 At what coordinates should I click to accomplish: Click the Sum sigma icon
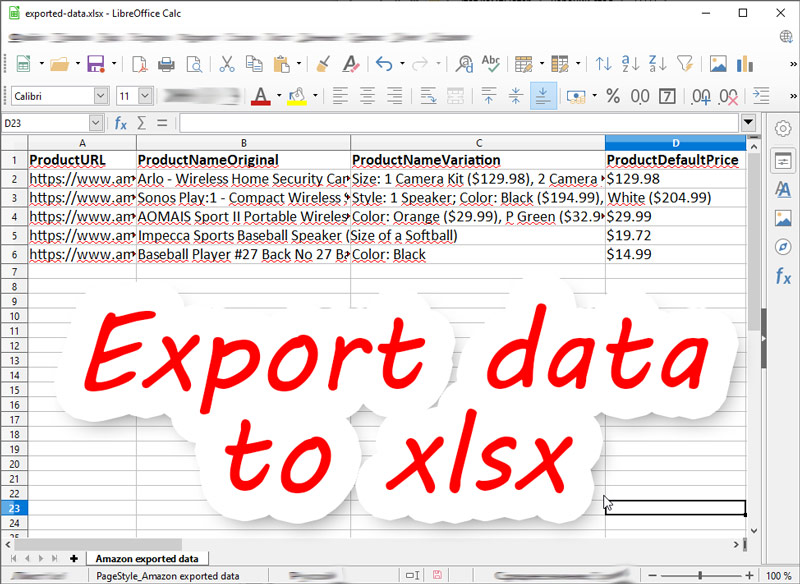(142, 123)
